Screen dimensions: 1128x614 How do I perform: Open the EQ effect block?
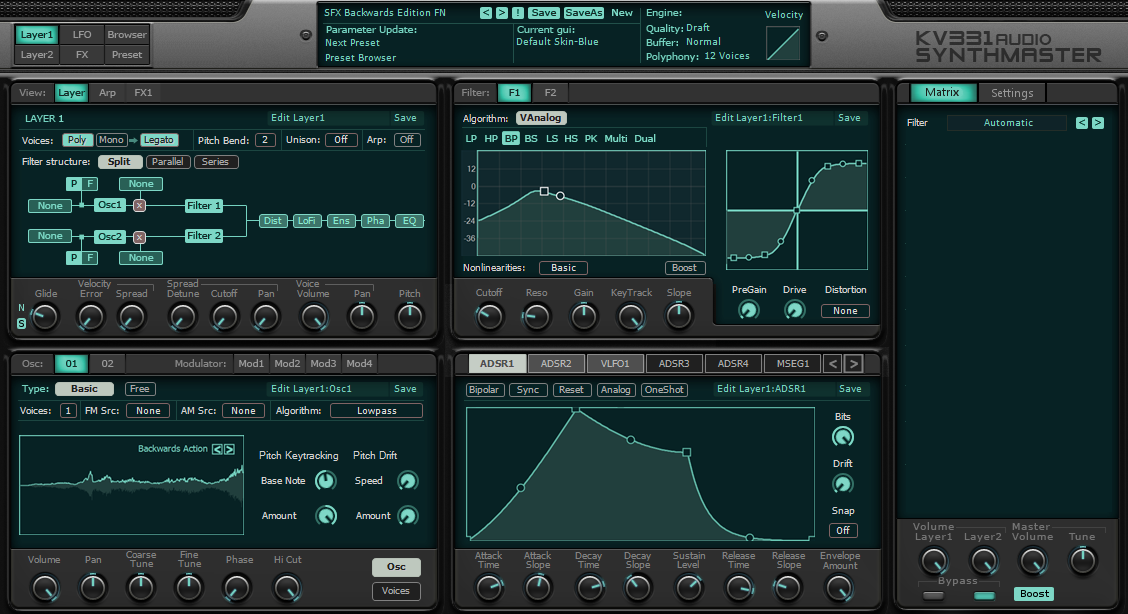(409, 221)
